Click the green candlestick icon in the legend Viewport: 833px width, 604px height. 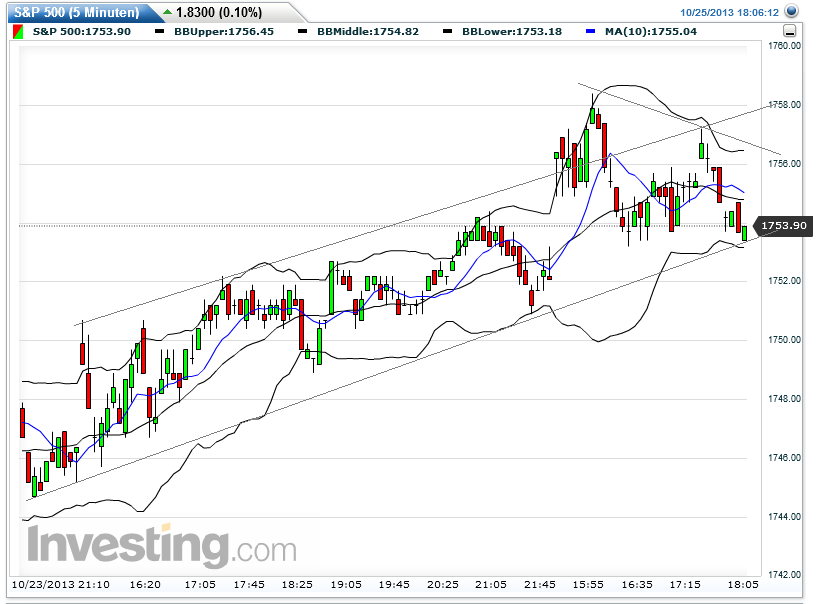pyautogui.click(x=14, y=31)
